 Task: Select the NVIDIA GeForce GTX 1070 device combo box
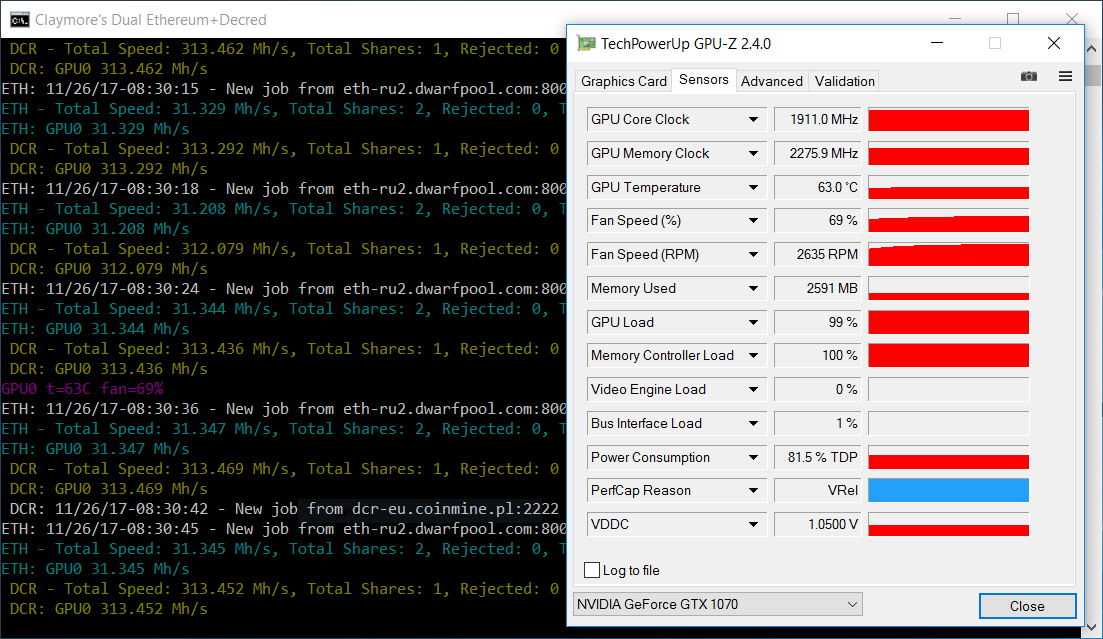pos(718,605)
